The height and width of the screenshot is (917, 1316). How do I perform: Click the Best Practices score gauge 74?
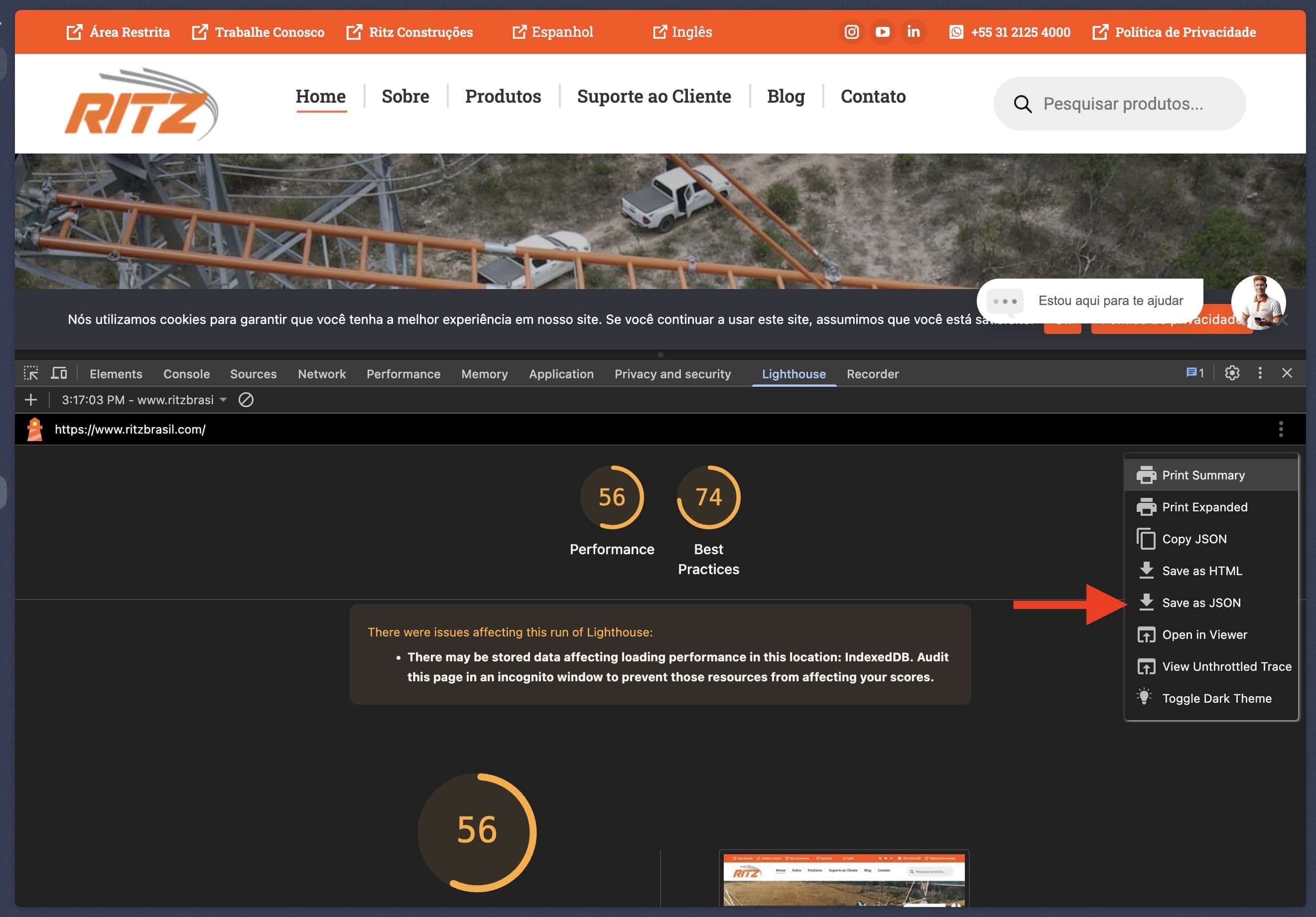point(708,497)
